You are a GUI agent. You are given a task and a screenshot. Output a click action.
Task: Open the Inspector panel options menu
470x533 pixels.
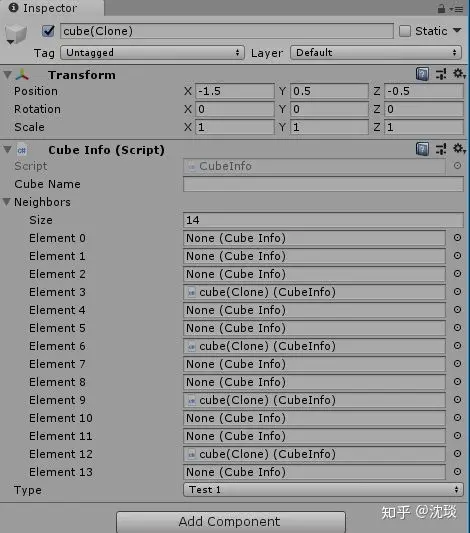click(x=457, y=9)
